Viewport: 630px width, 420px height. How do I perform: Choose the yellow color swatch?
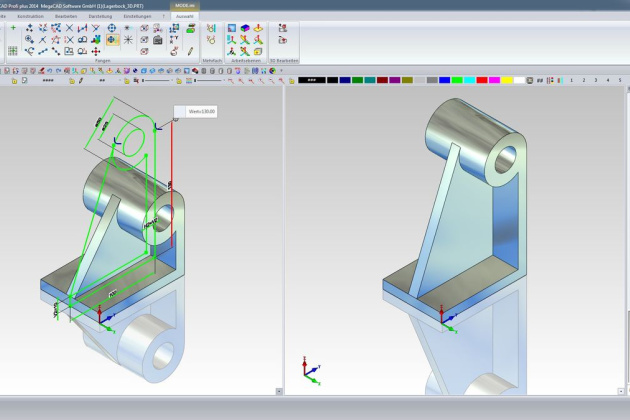click(x=507, y=80)
